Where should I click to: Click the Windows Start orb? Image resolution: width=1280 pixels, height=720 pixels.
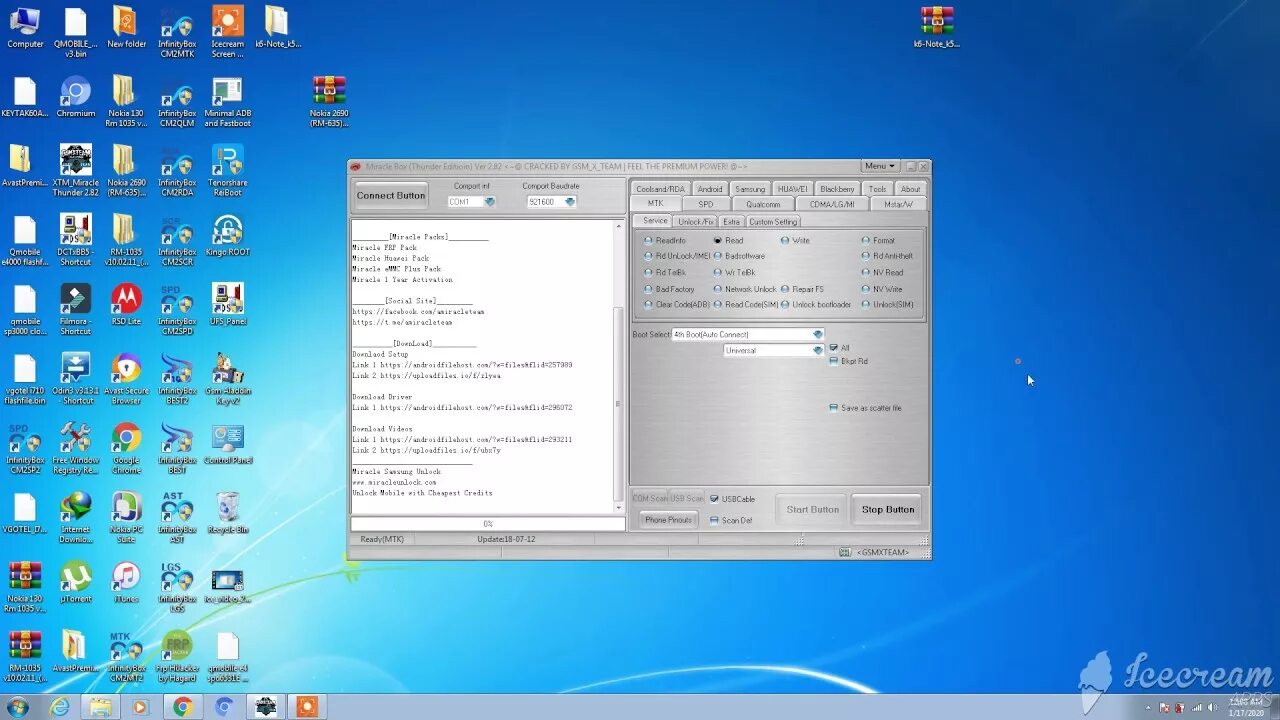[x=17, y=707]
